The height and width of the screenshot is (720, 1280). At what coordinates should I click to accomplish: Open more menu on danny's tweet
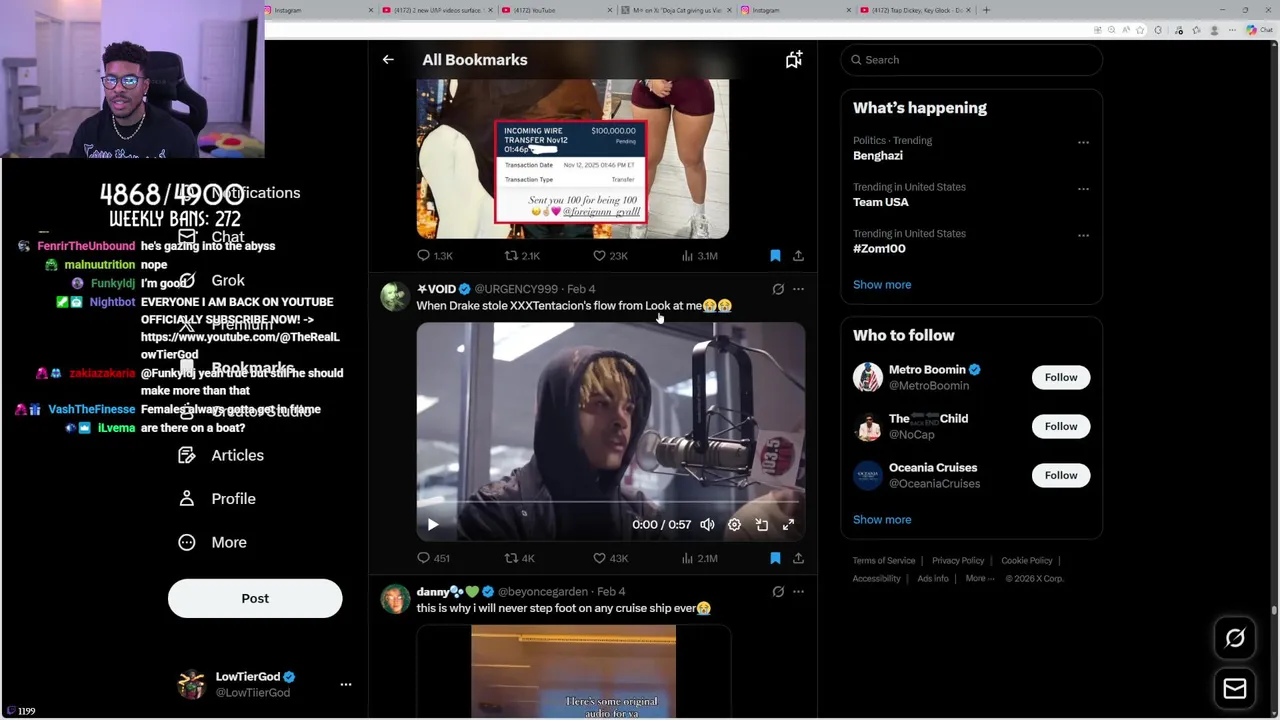[x=798, y=592]
